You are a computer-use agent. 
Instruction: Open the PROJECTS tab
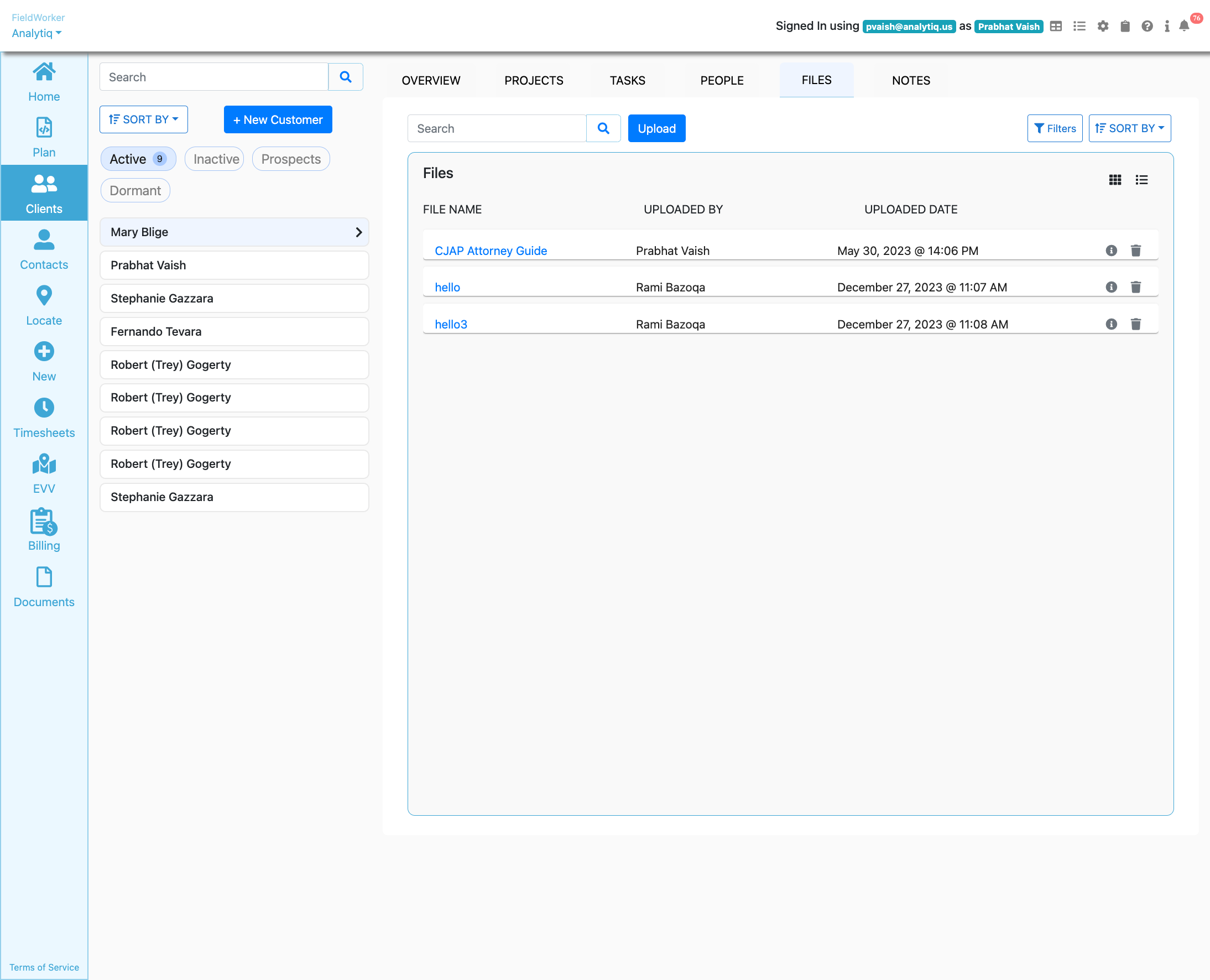coord(533,80)
